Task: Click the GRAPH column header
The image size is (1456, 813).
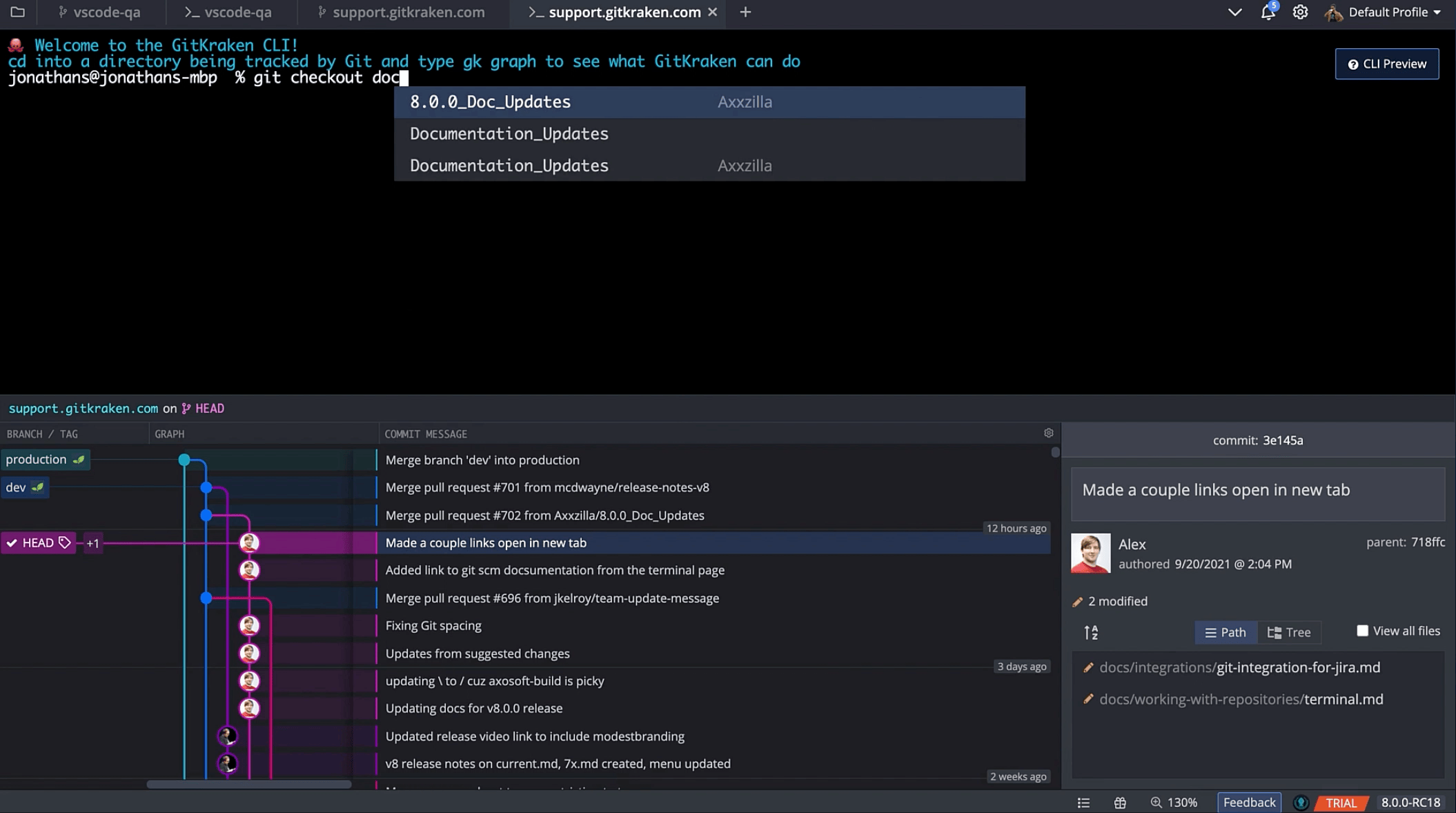Action: tap(169, 434)
